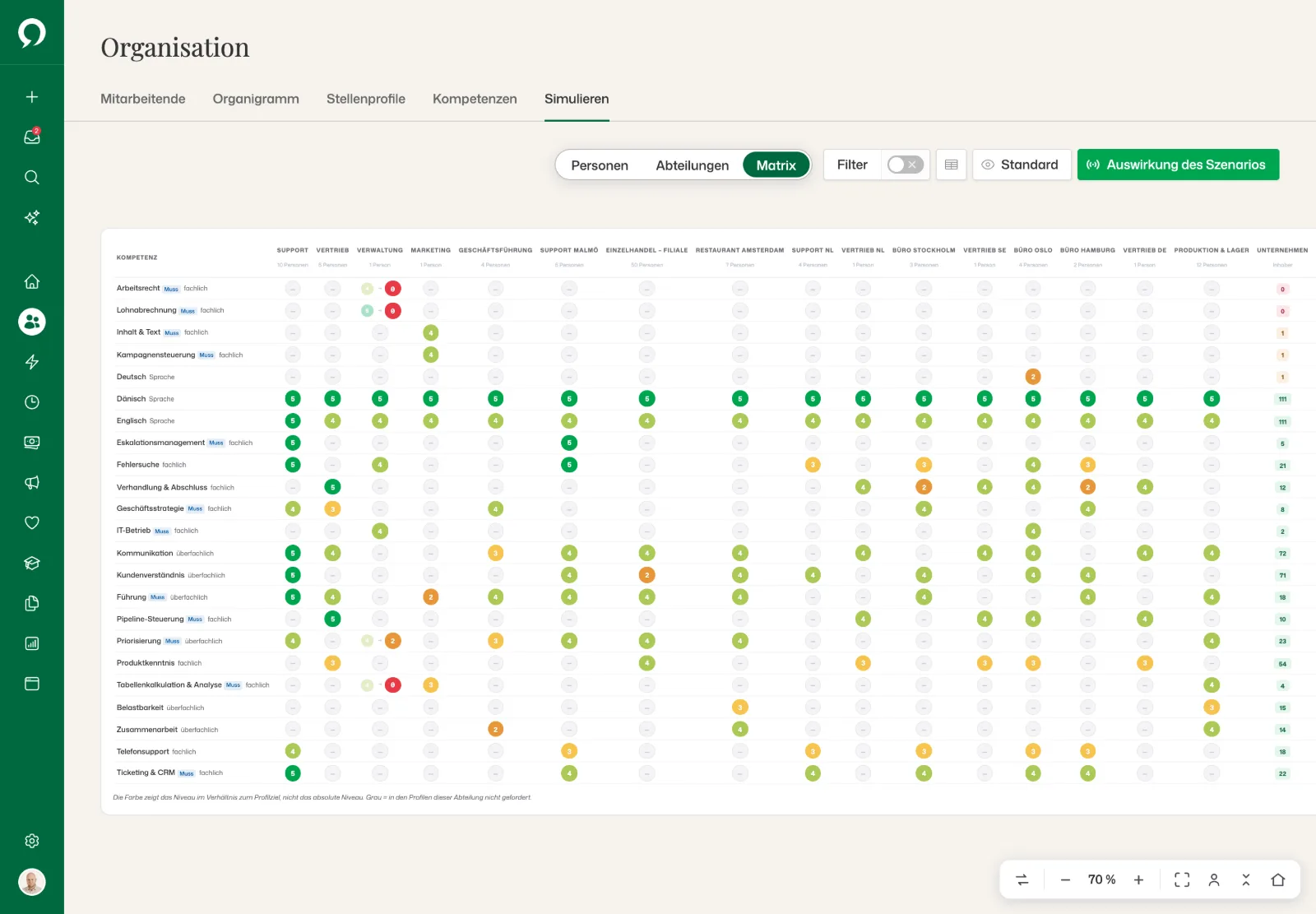Click the GESCHÄFTSFÜHRUNG column header
The image size is (1316, 914).
(495, 250)
